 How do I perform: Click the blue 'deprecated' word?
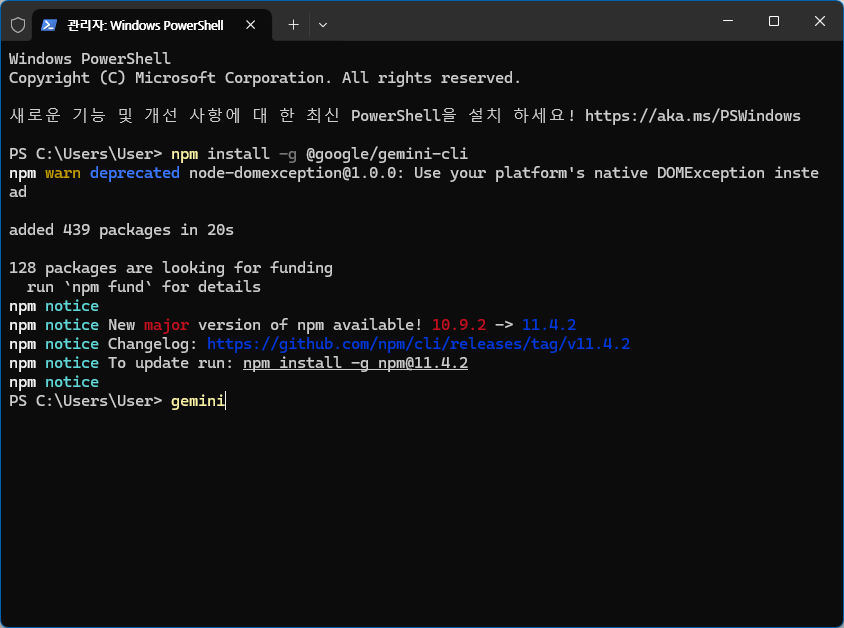[135, 173]
